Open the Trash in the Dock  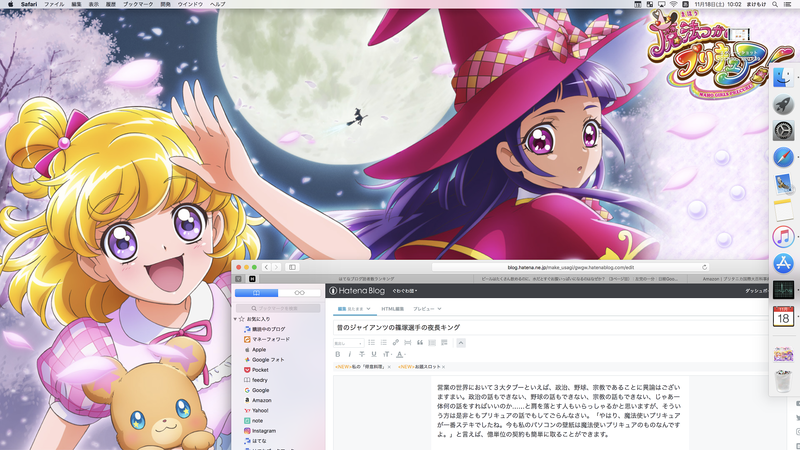point(783,381)
